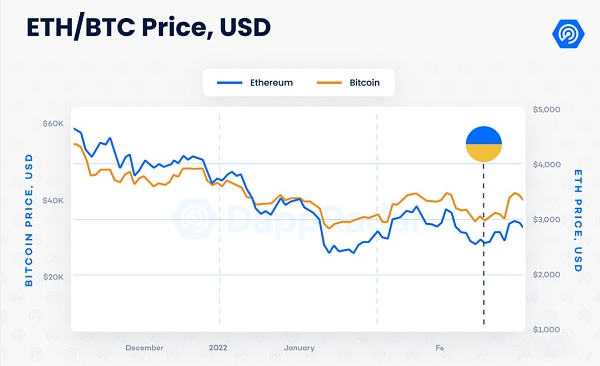Click the ETH PRICE, USD vertical axis title
This screenshot has width=600, height=366.
pos(578,221)
